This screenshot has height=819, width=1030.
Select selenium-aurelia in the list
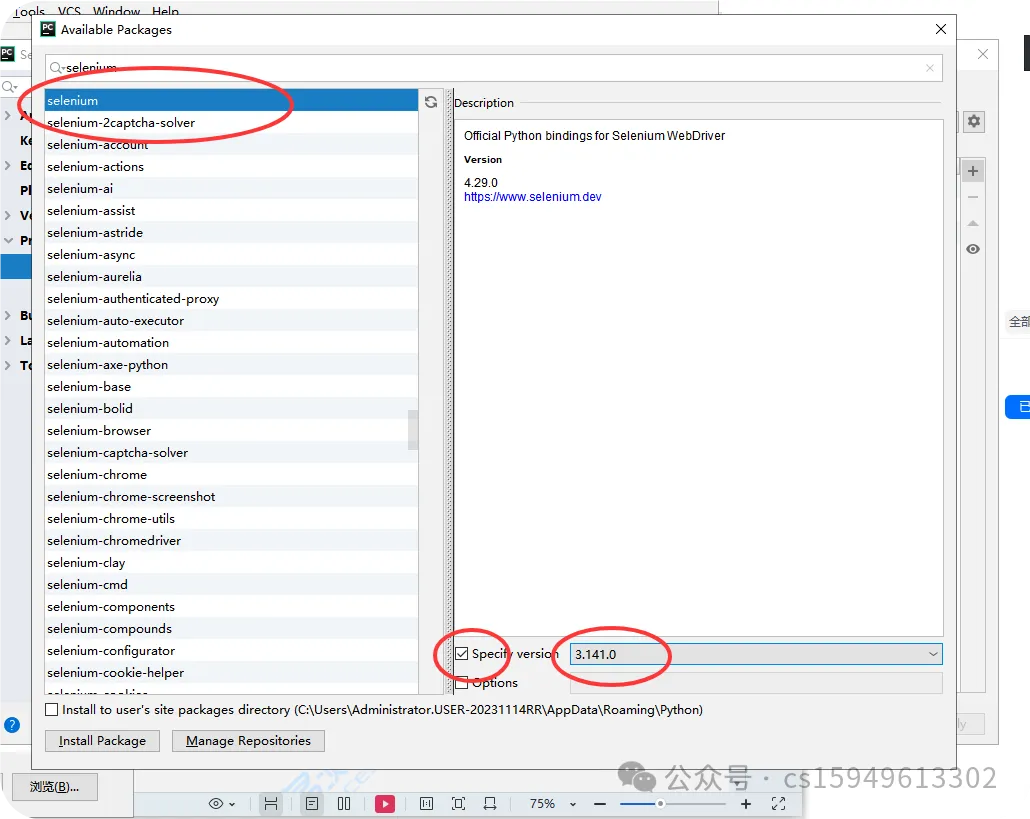[231, 277]
